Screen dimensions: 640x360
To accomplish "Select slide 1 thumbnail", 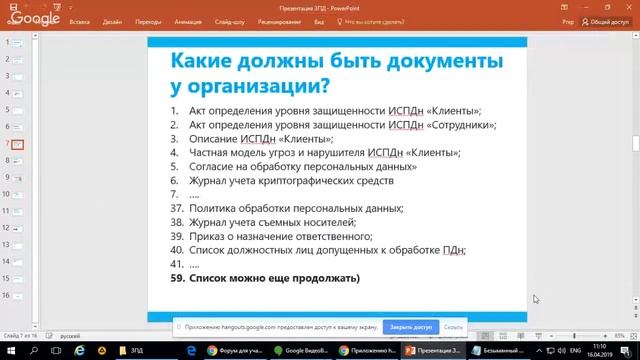I will click(x=18, y=43).
